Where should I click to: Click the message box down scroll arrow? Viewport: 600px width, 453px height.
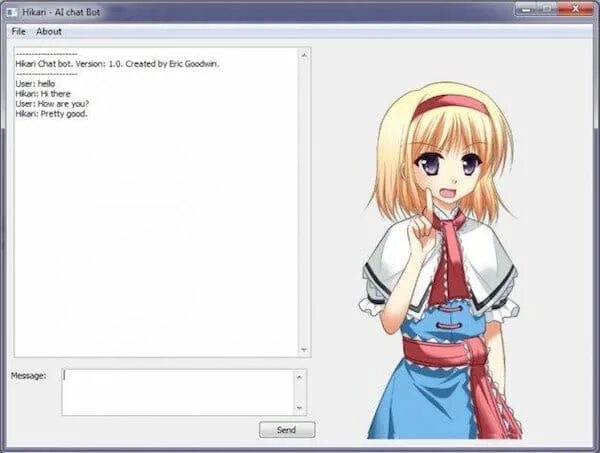(x=300, y=408)
